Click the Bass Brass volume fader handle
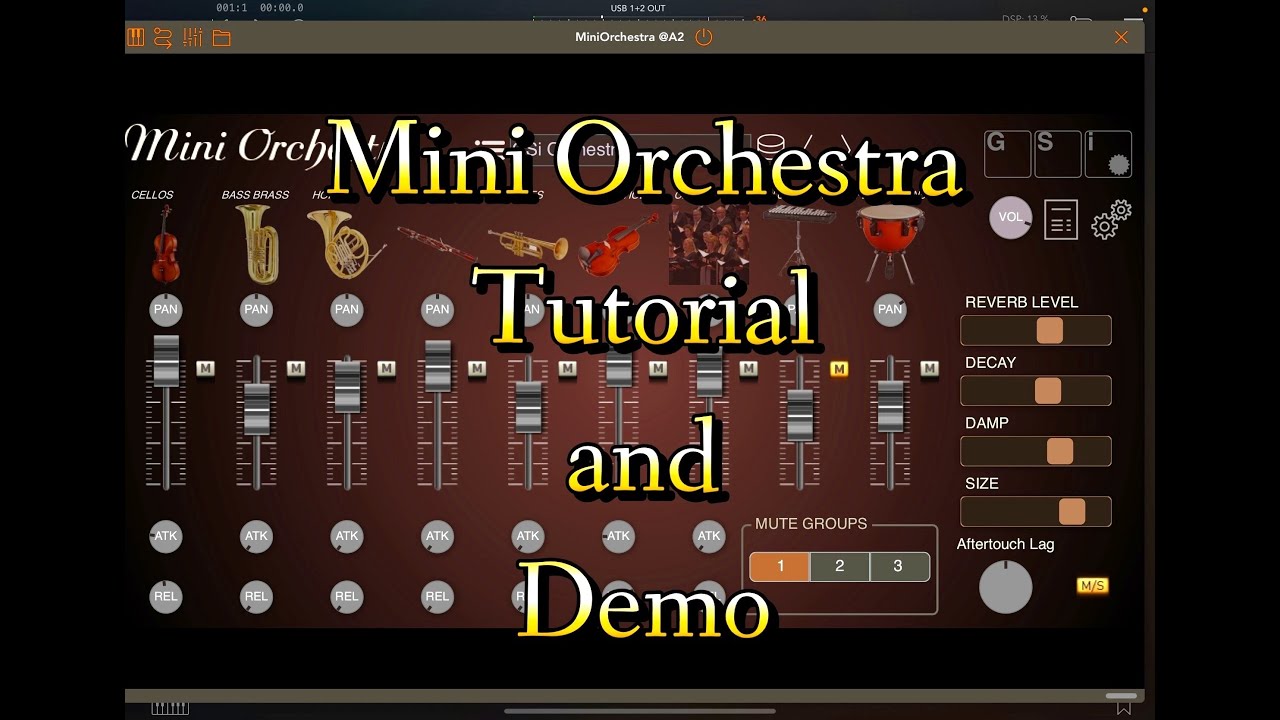This screenshot has height=720, width=1280. tap(257, 409)
